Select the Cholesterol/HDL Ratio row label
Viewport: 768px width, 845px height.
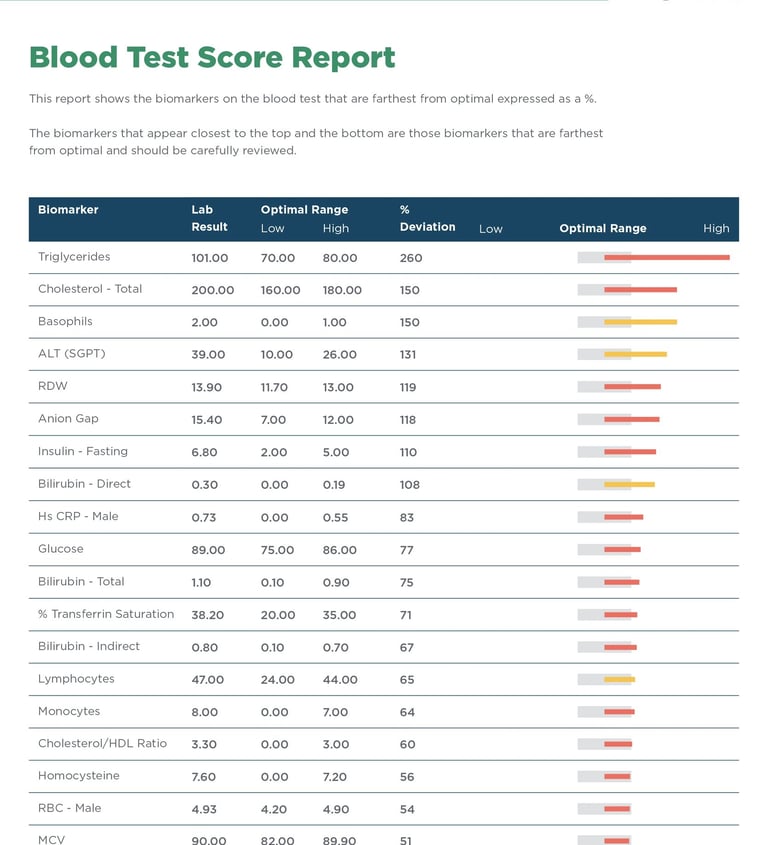[x=102, y=743]
